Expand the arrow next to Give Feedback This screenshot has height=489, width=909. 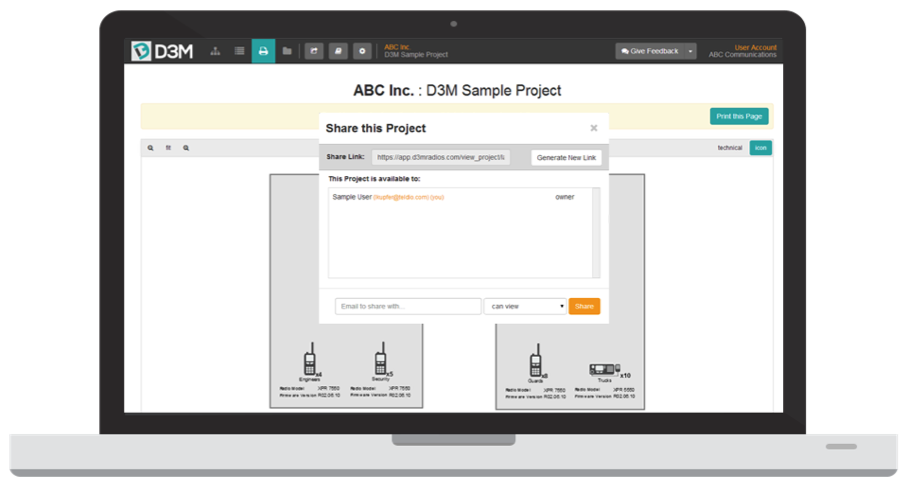tap(690, 51)
